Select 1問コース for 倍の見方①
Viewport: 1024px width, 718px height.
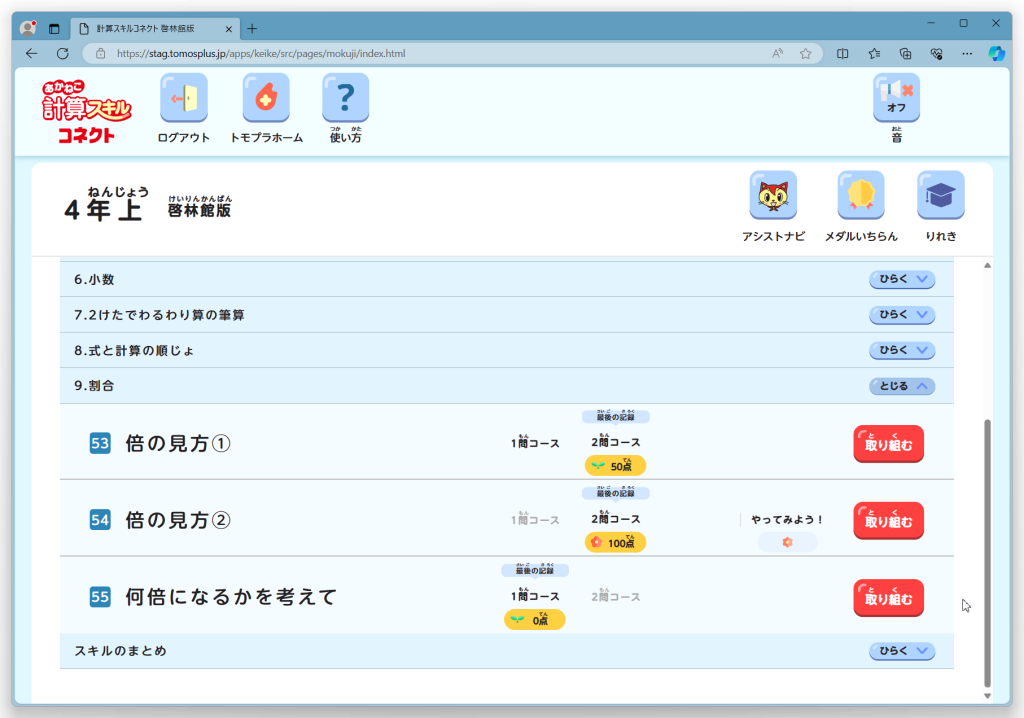pos(535,442)
